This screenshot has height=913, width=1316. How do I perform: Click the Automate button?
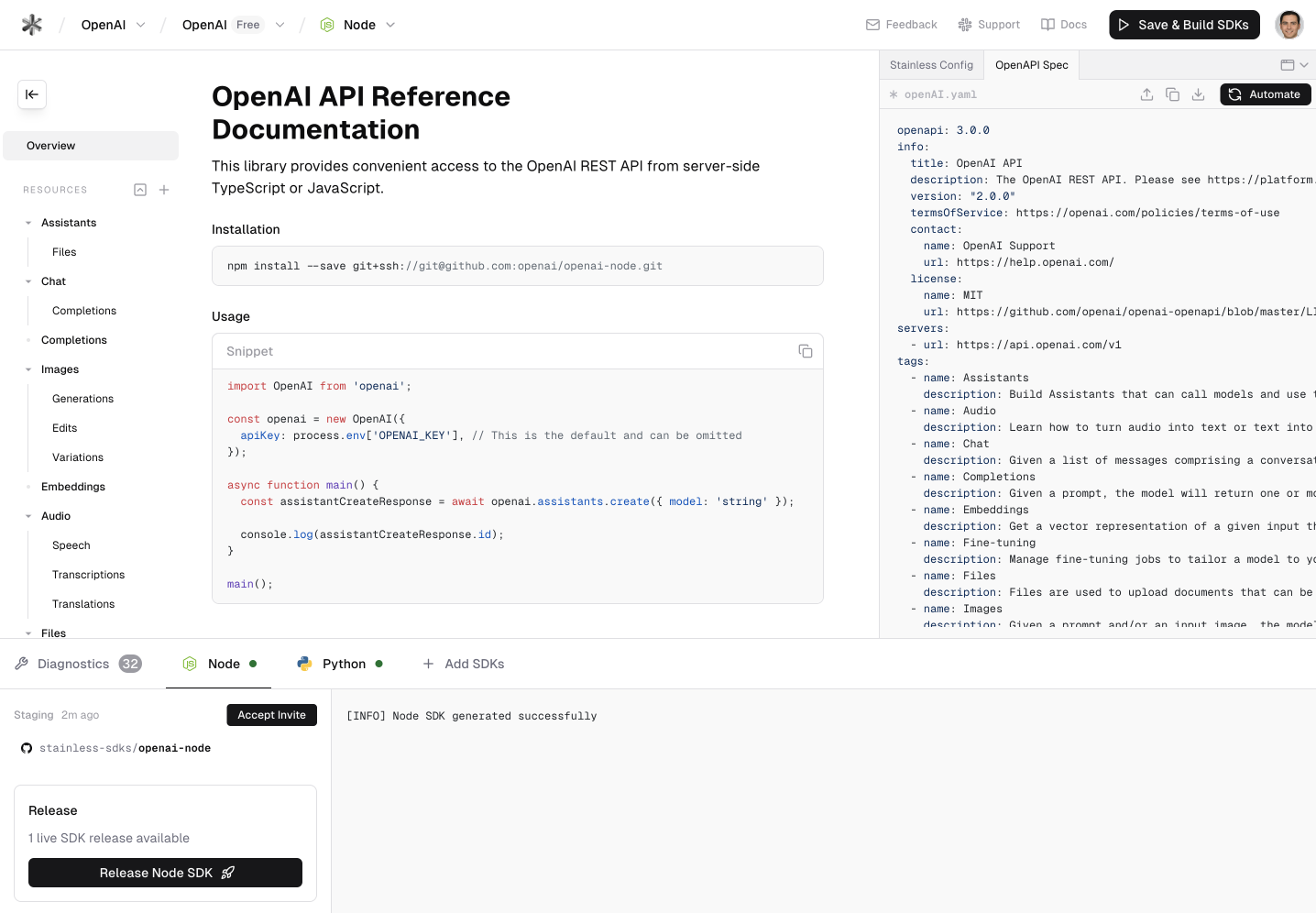click(1266, 94)
